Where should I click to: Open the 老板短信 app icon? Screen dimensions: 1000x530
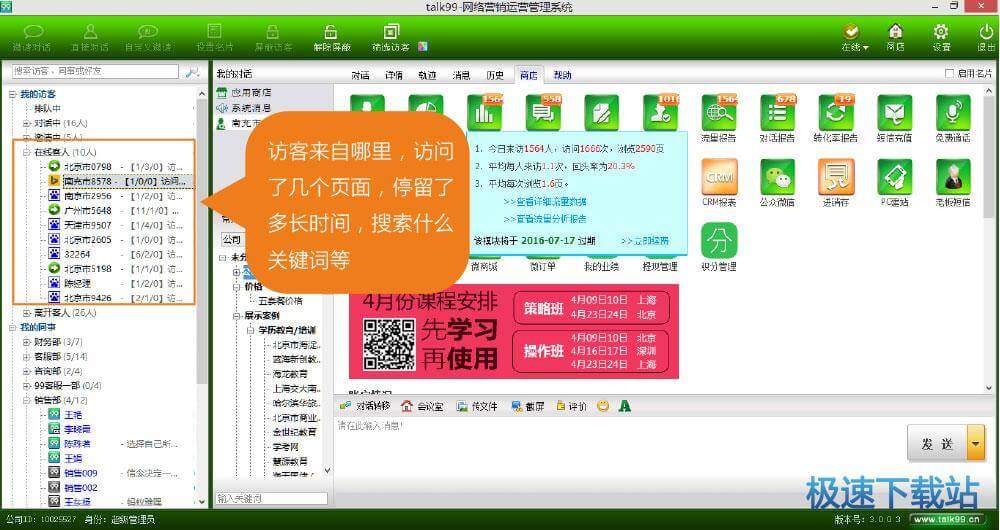(953, 177)
